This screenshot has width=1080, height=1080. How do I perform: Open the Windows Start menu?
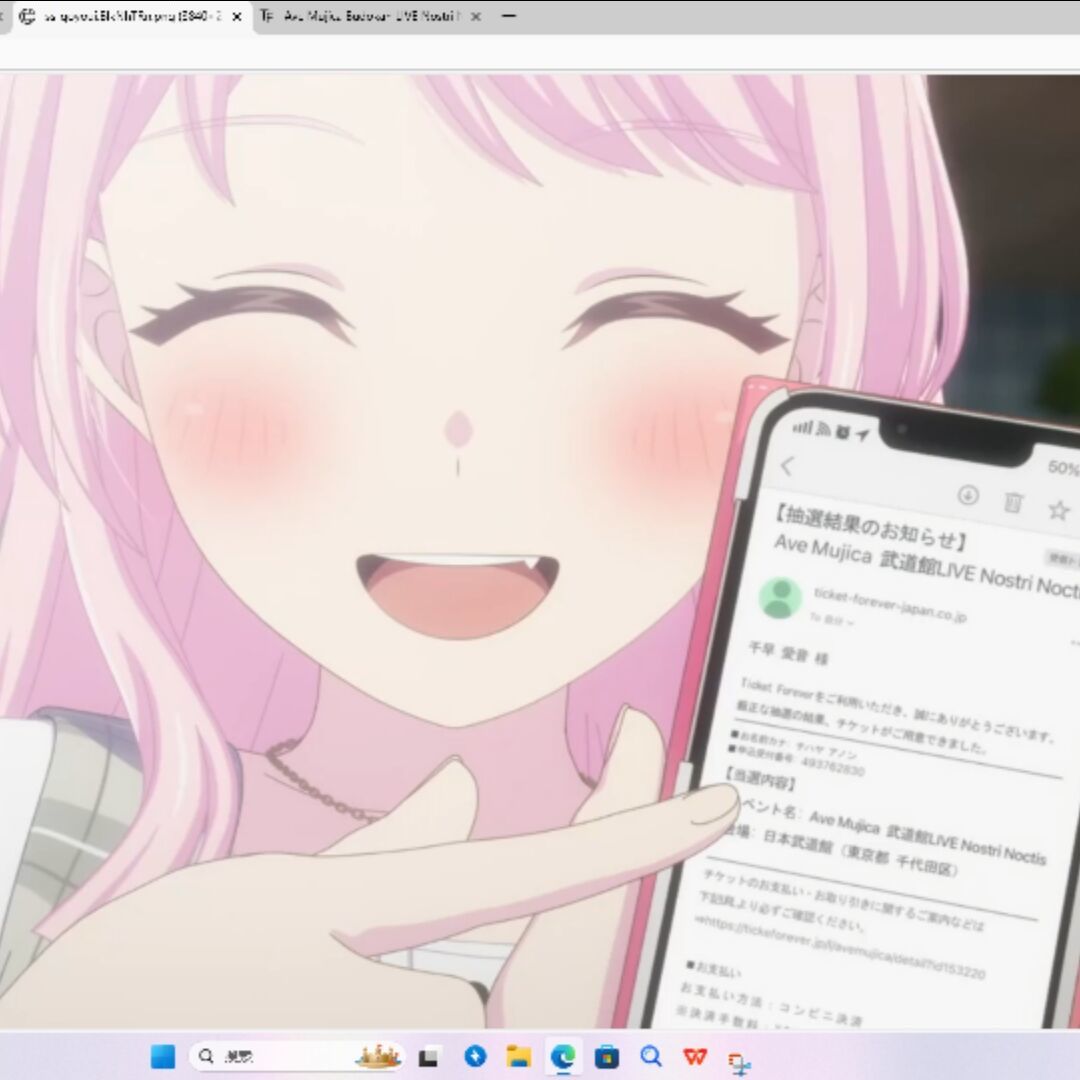[163, 1056]
